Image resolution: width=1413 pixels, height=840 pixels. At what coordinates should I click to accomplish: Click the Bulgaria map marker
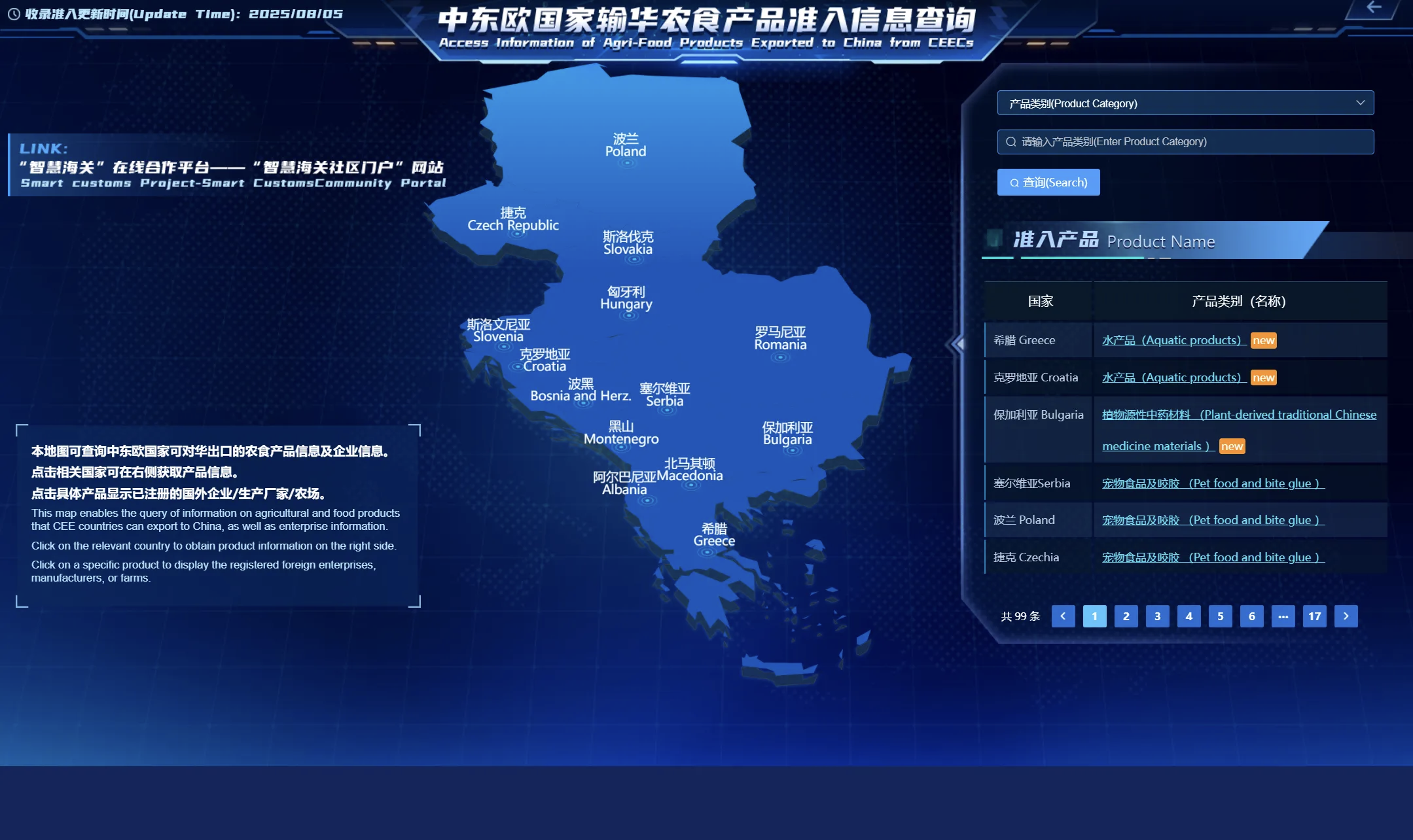coord(792,450)
